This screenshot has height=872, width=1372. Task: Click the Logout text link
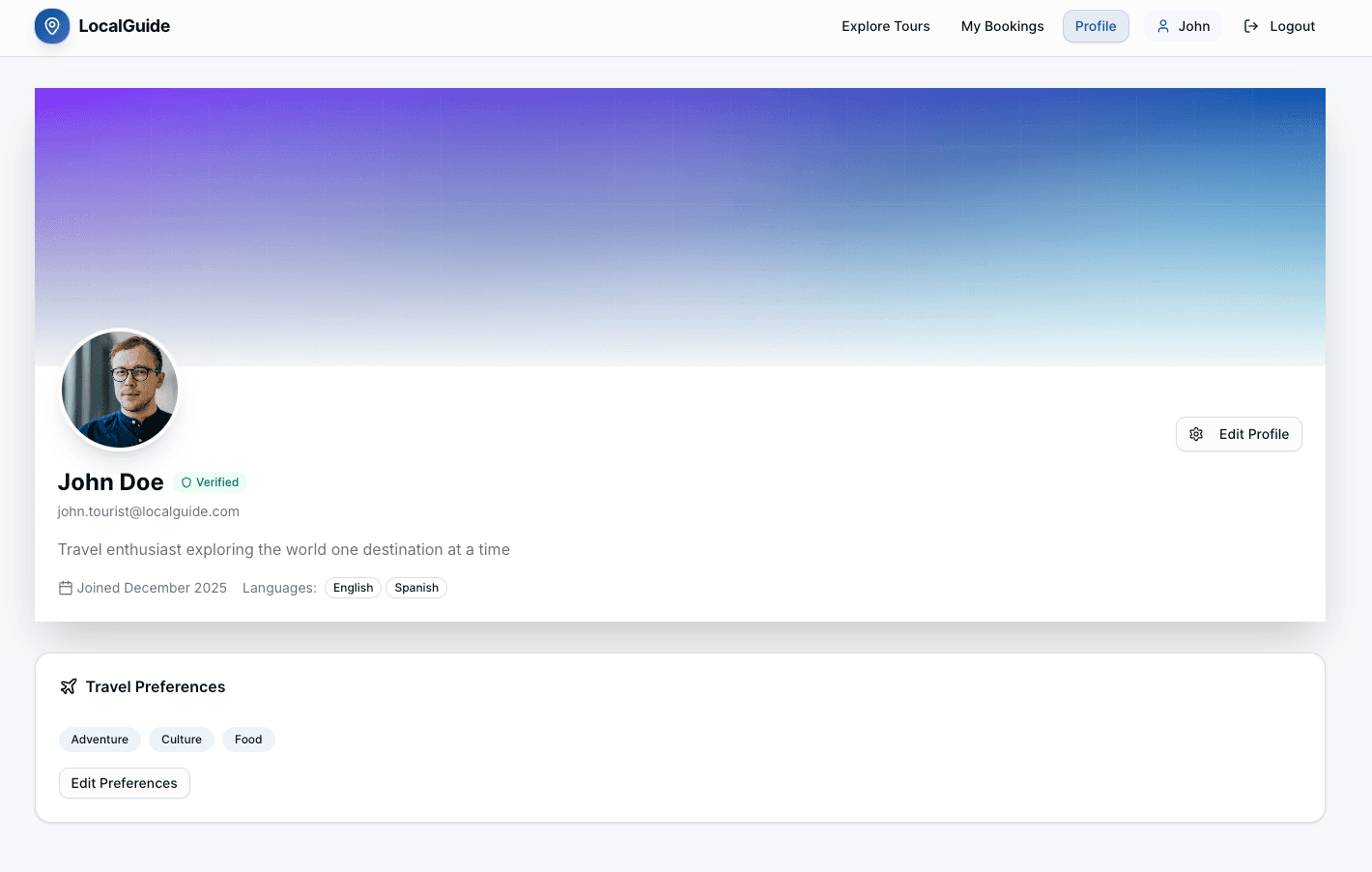point(1292,26)
